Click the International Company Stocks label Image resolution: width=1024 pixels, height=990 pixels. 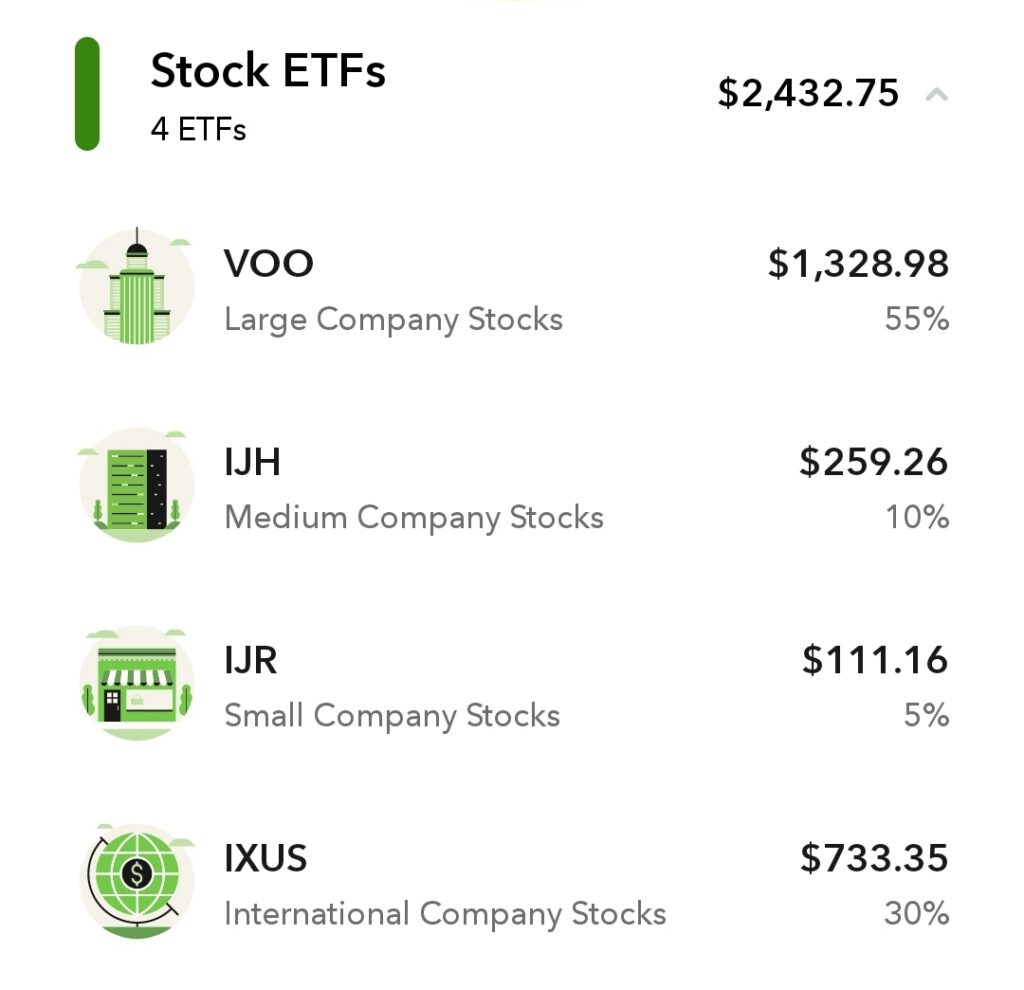click(445, 914)
